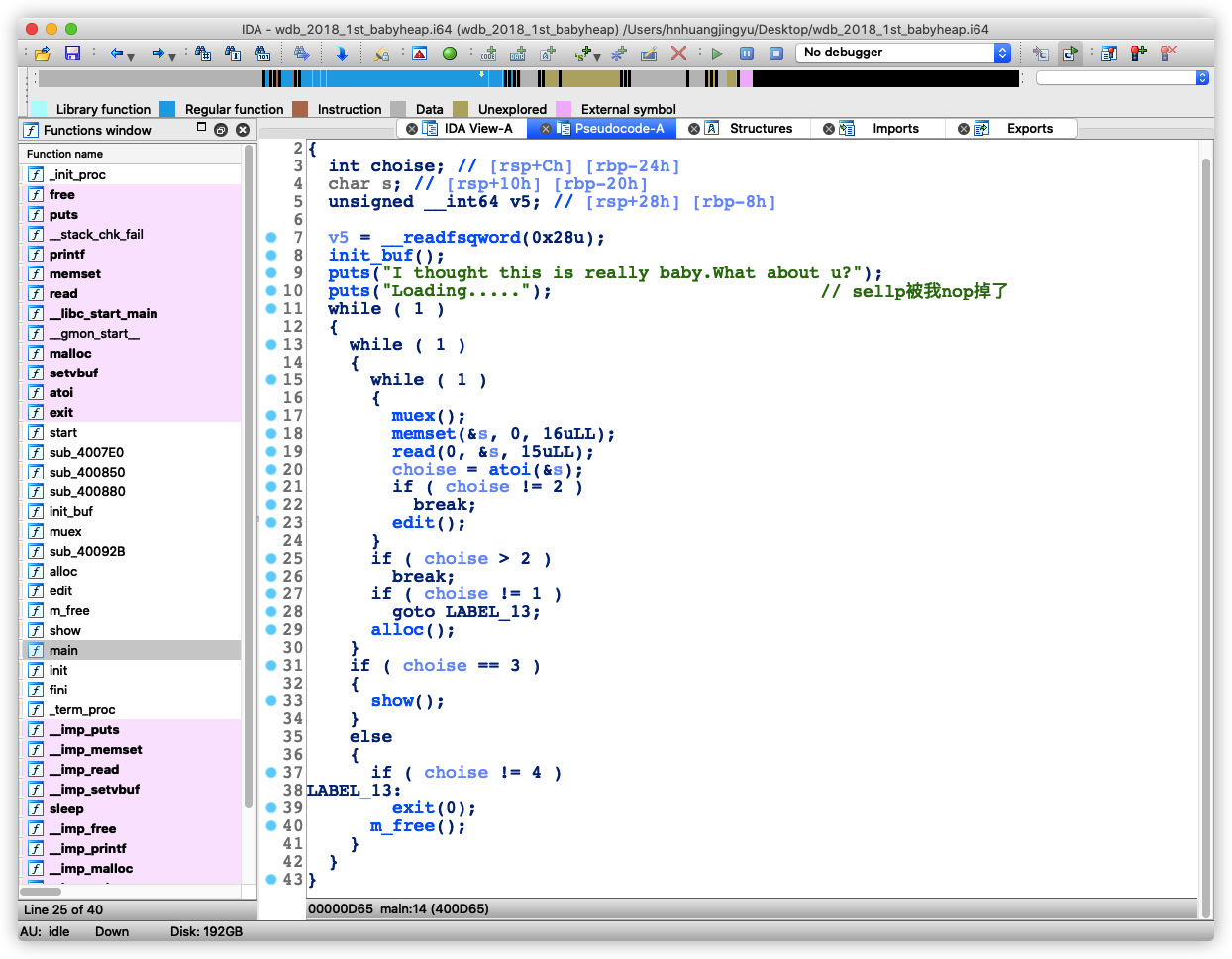
Task: Click the green circle toolbar icon
Action: point(450,53)
